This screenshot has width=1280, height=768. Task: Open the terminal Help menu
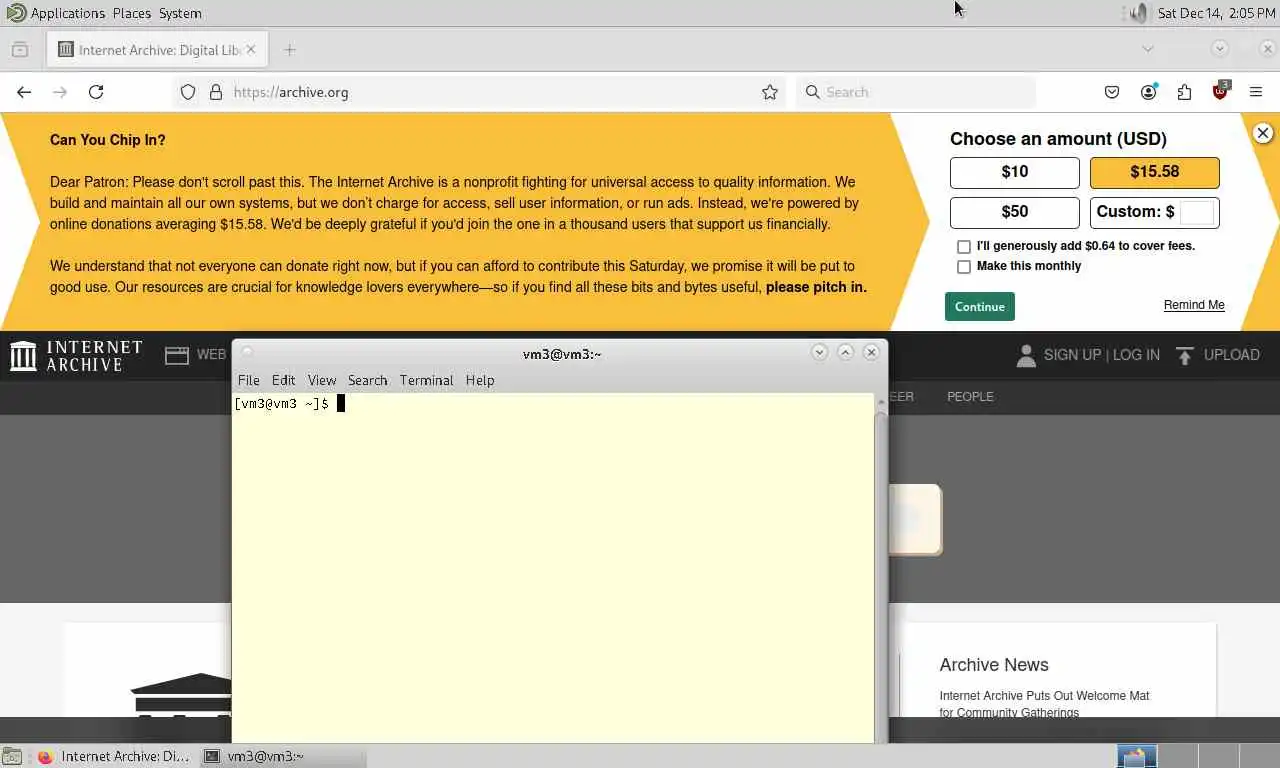[480, 380]
